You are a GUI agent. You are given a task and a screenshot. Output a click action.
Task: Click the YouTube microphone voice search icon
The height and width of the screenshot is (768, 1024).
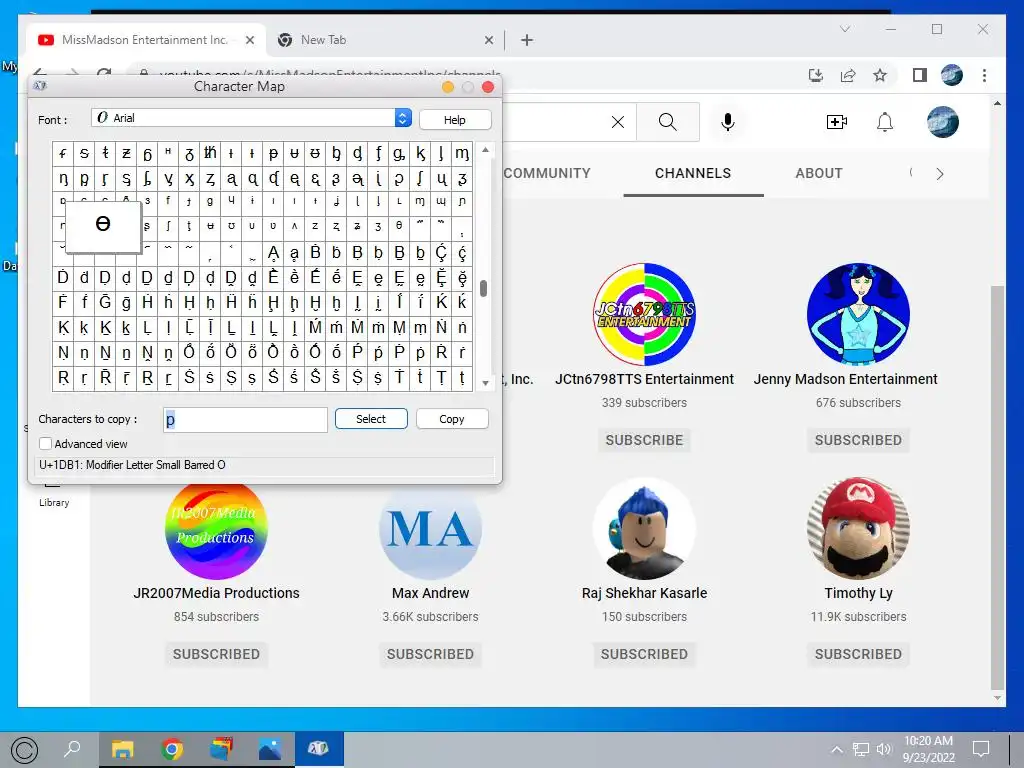[x=728, y=121]
